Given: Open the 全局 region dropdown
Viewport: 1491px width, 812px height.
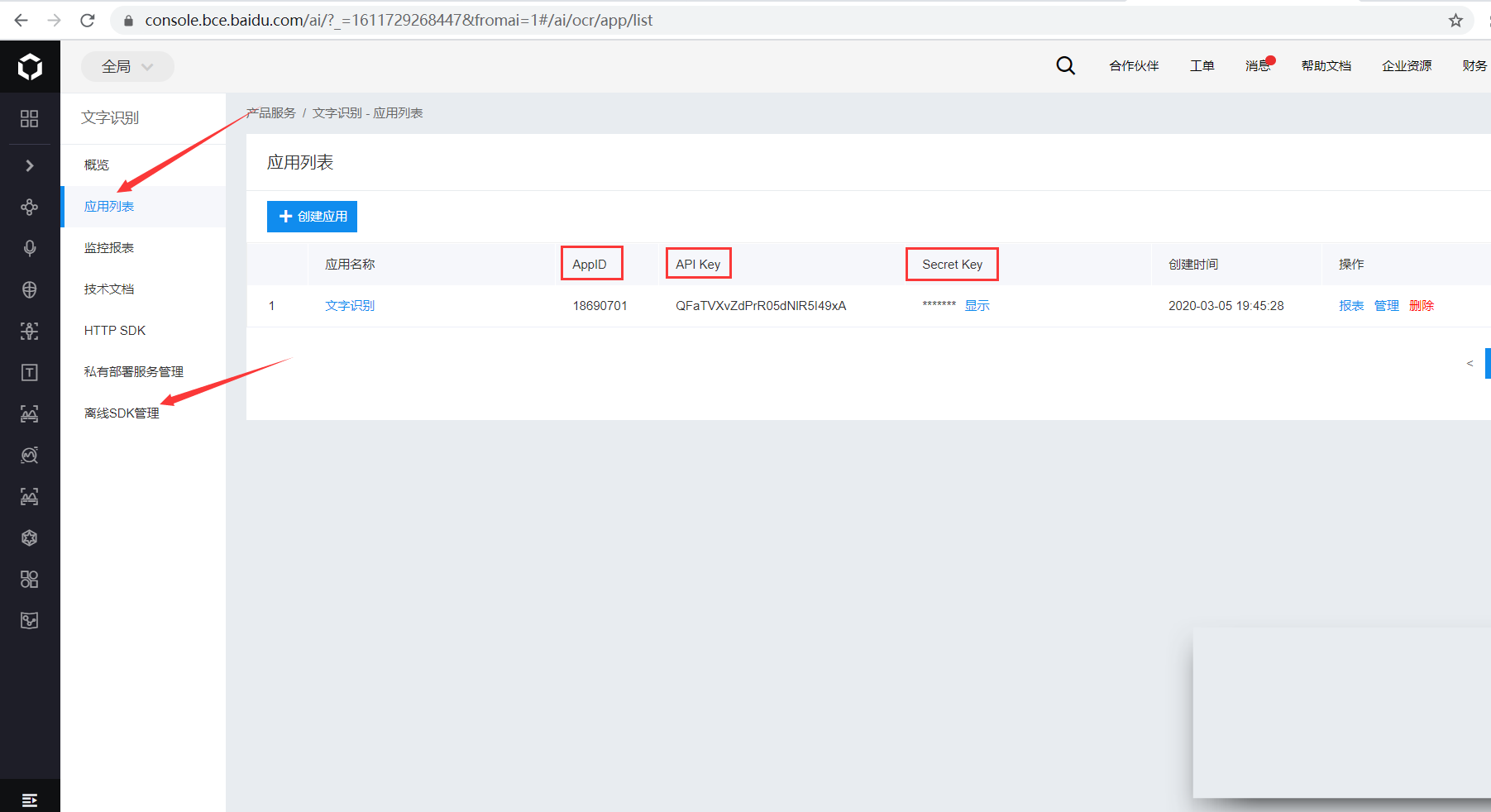Looking at the screenshot, I should [127, 67].
